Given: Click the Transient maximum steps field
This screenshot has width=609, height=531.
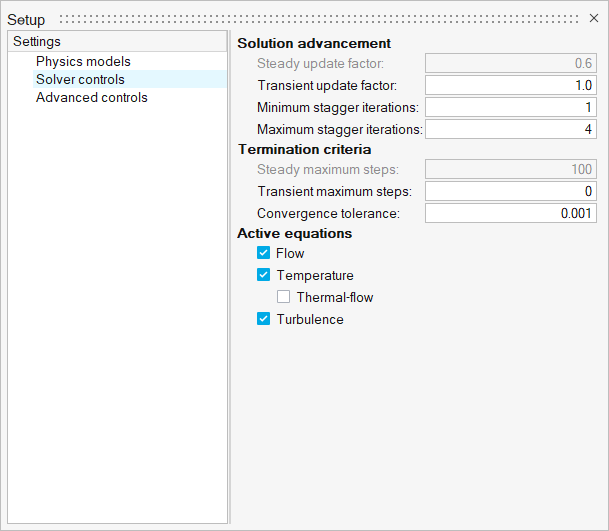Looking at the screenshot, I should click(511, 191).
